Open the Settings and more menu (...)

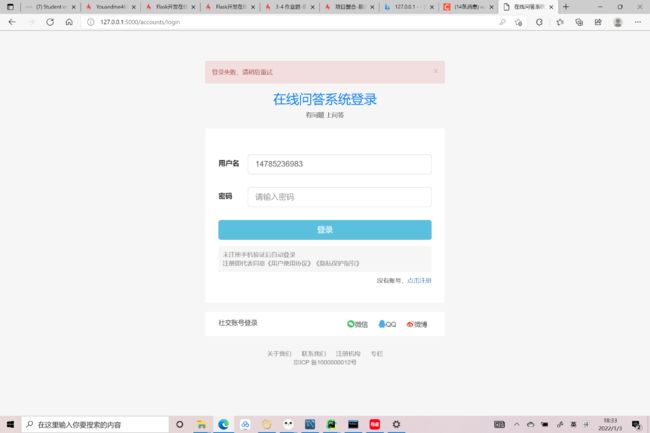tap(638, 22)
